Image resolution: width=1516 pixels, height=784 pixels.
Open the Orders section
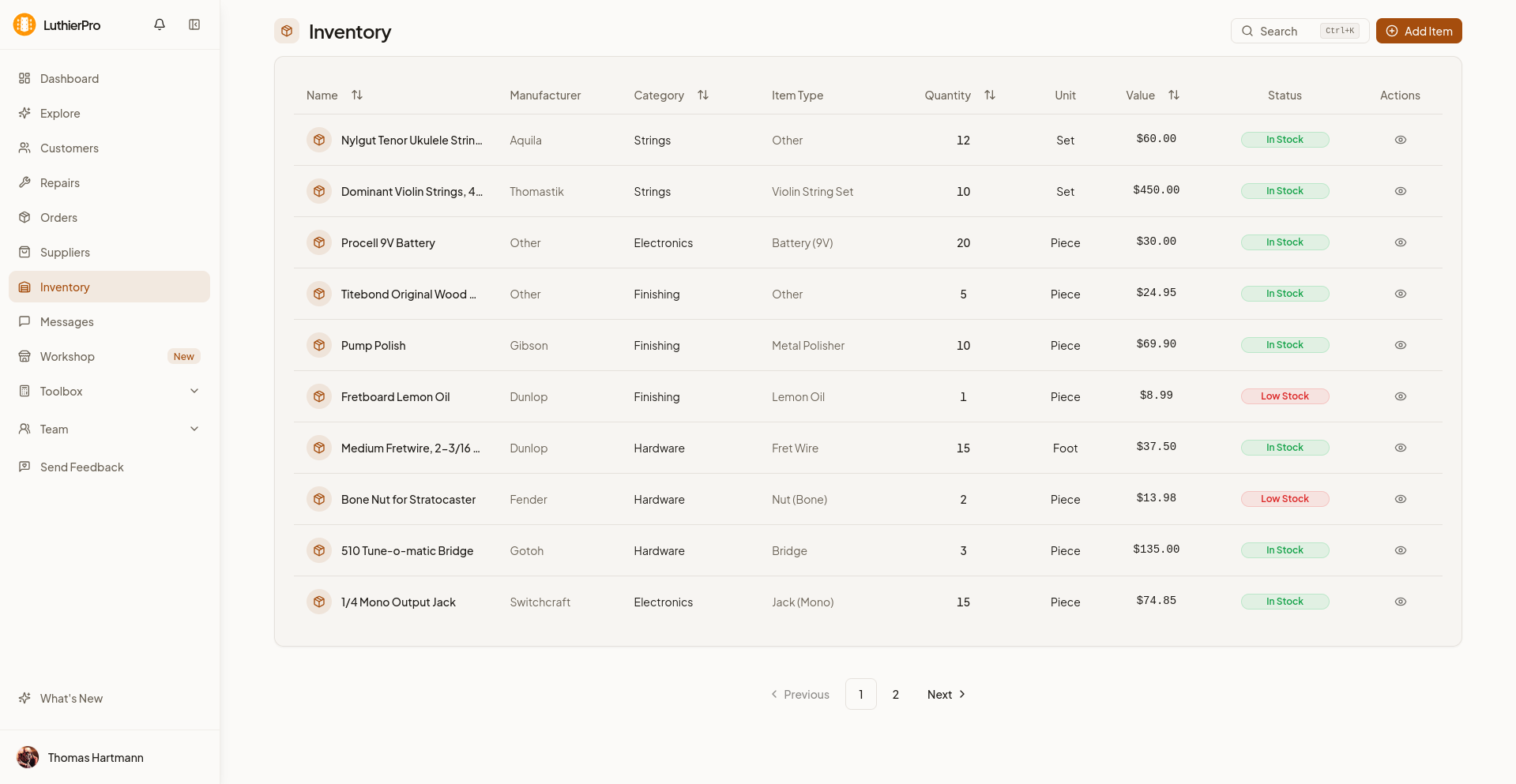point(109,217)
